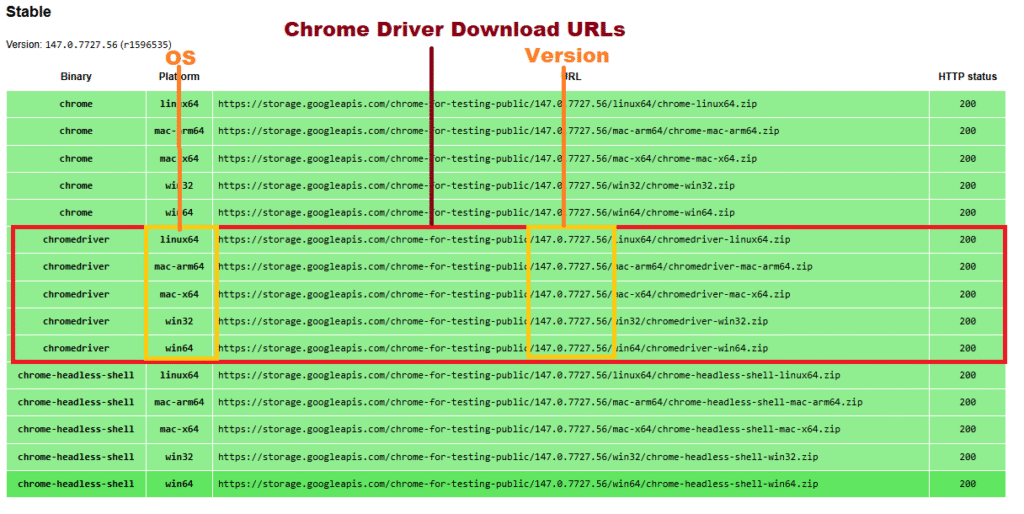
Task: Click the mac-x64 platform cell in chromedriver row
Action: coord(179,294)
